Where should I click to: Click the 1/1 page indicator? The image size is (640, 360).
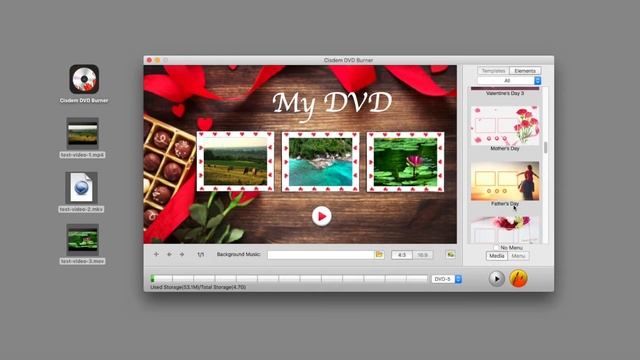[200, 255]
